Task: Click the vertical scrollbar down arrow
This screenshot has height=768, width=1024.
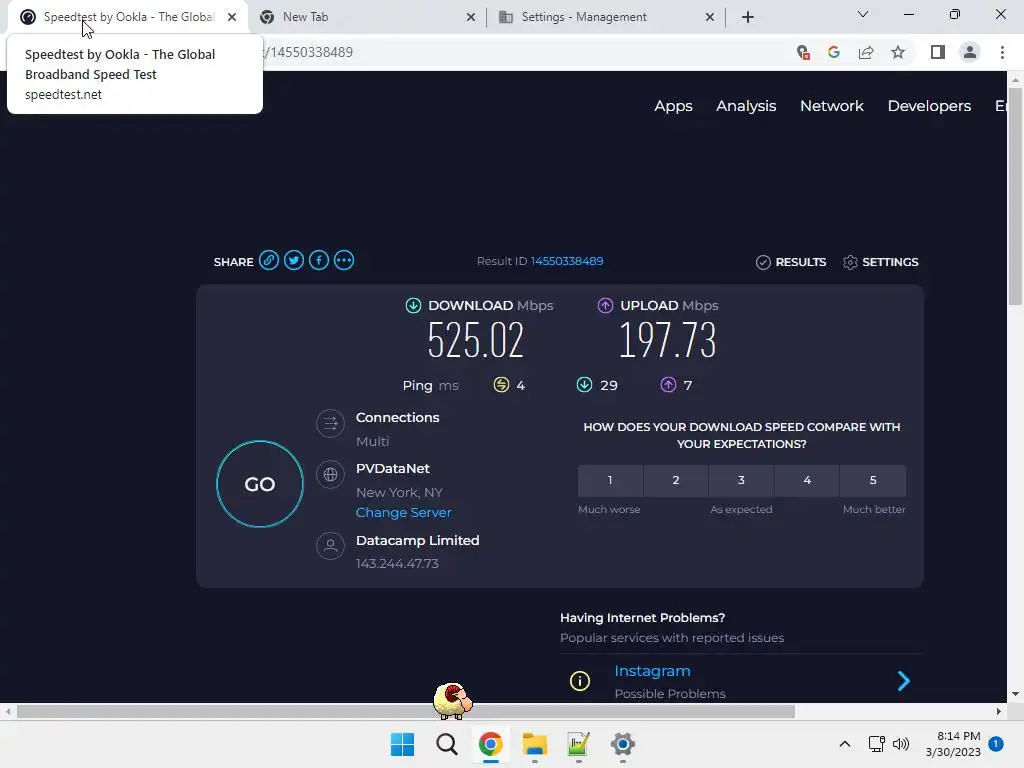Action: pyautogui.click(x=1015, y=694)
